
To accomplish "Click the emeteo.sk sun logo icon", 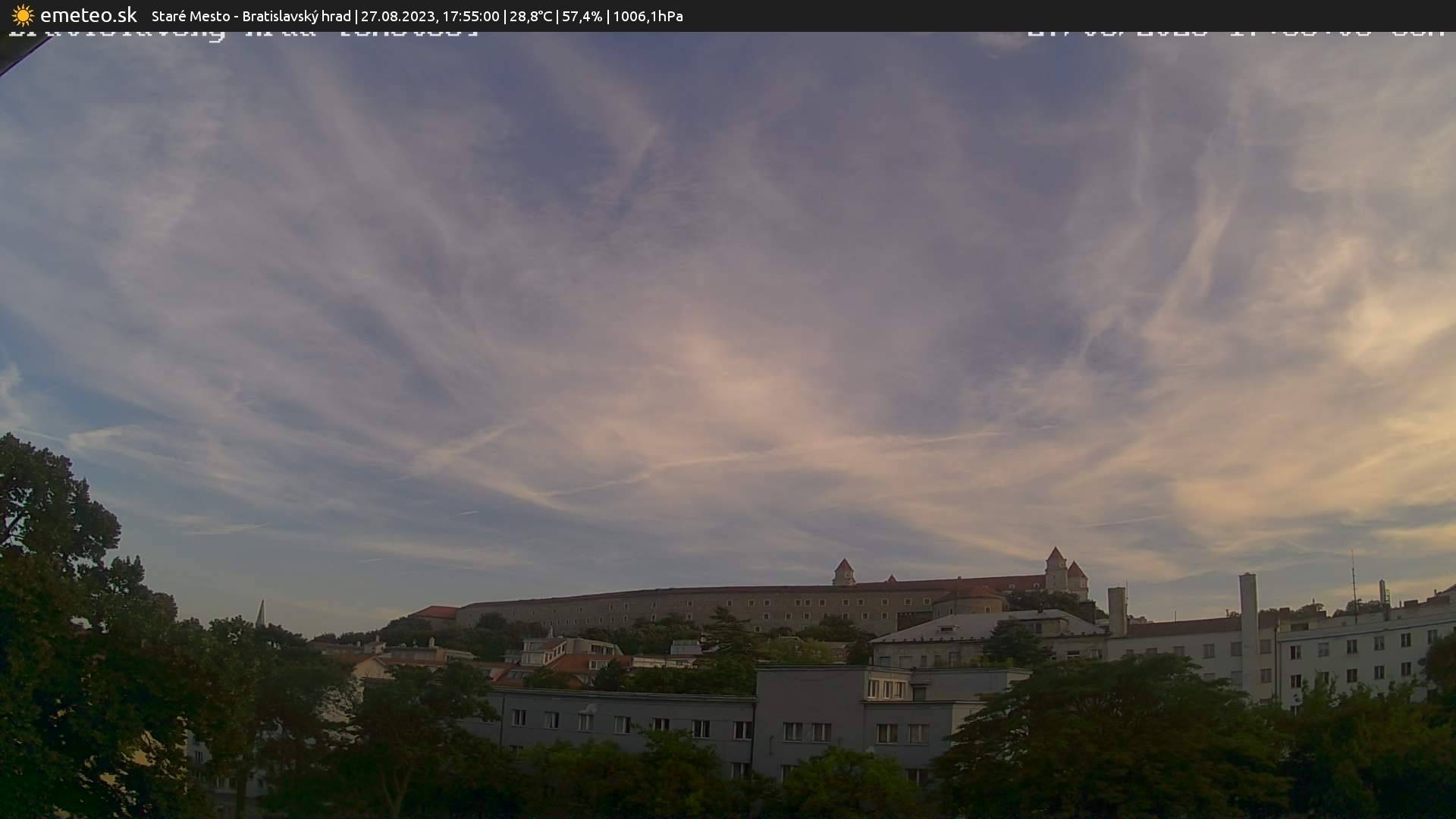I will [x=23, y=16].
